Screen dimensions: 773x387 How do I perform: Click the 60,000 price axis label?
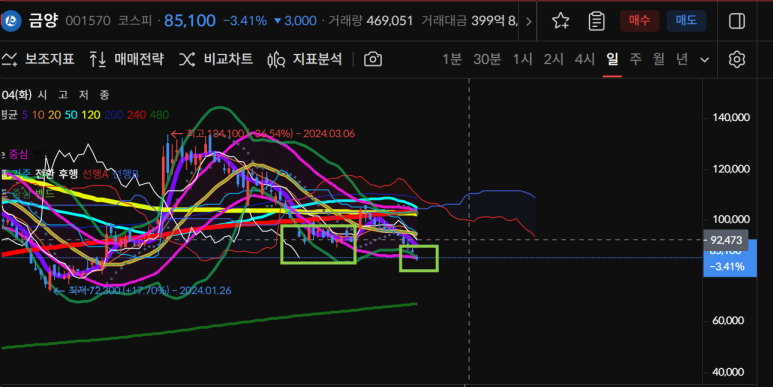tap(728, 321)
